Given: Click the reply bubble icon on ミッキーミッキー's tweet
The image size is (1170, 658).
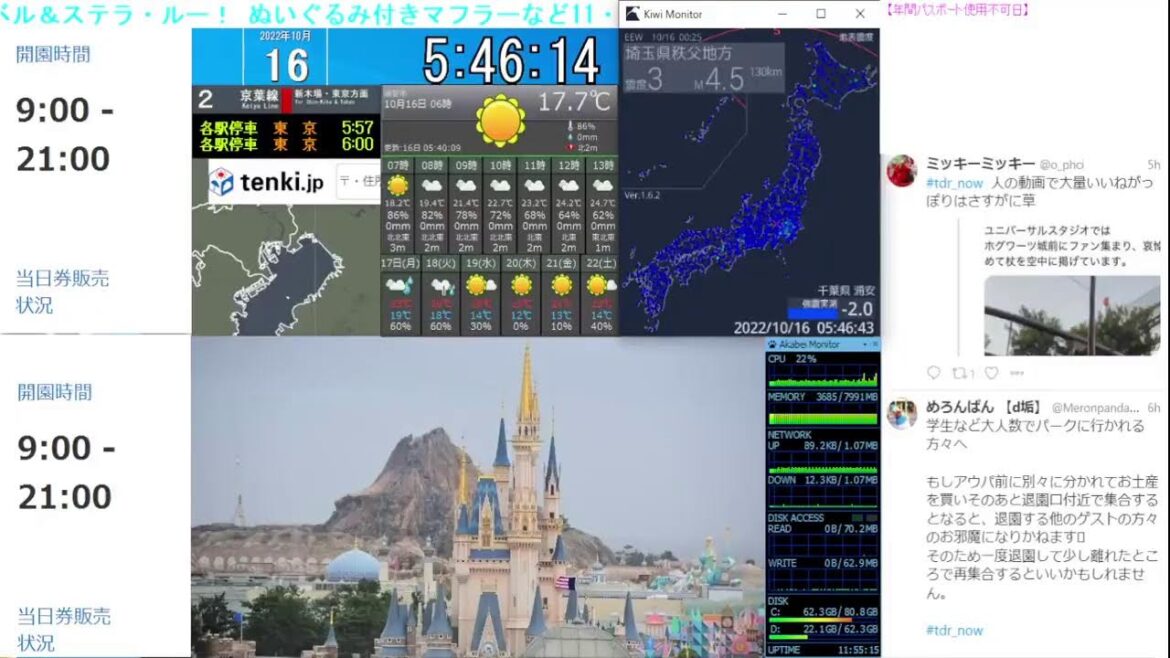Looking at the screenshot, I should [934, 371].
